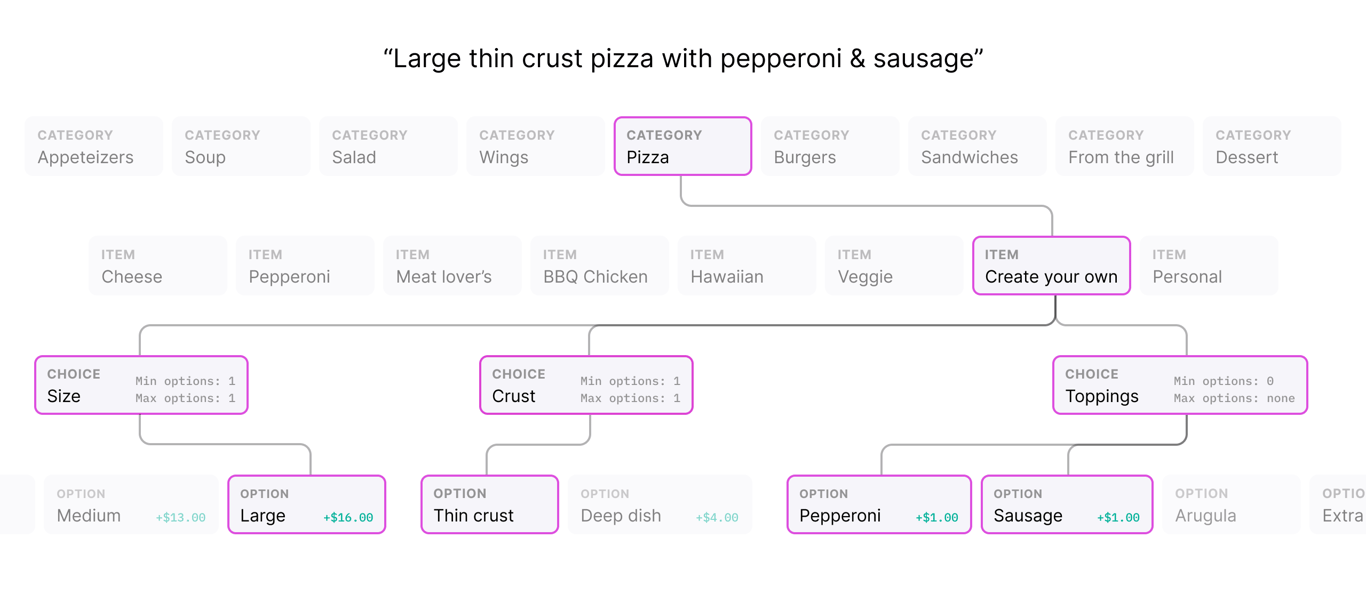The width and height of the screenshot is (1366, 594).
Task: Expand the Toppings choice node
Action: click(x=1179, y=385)
